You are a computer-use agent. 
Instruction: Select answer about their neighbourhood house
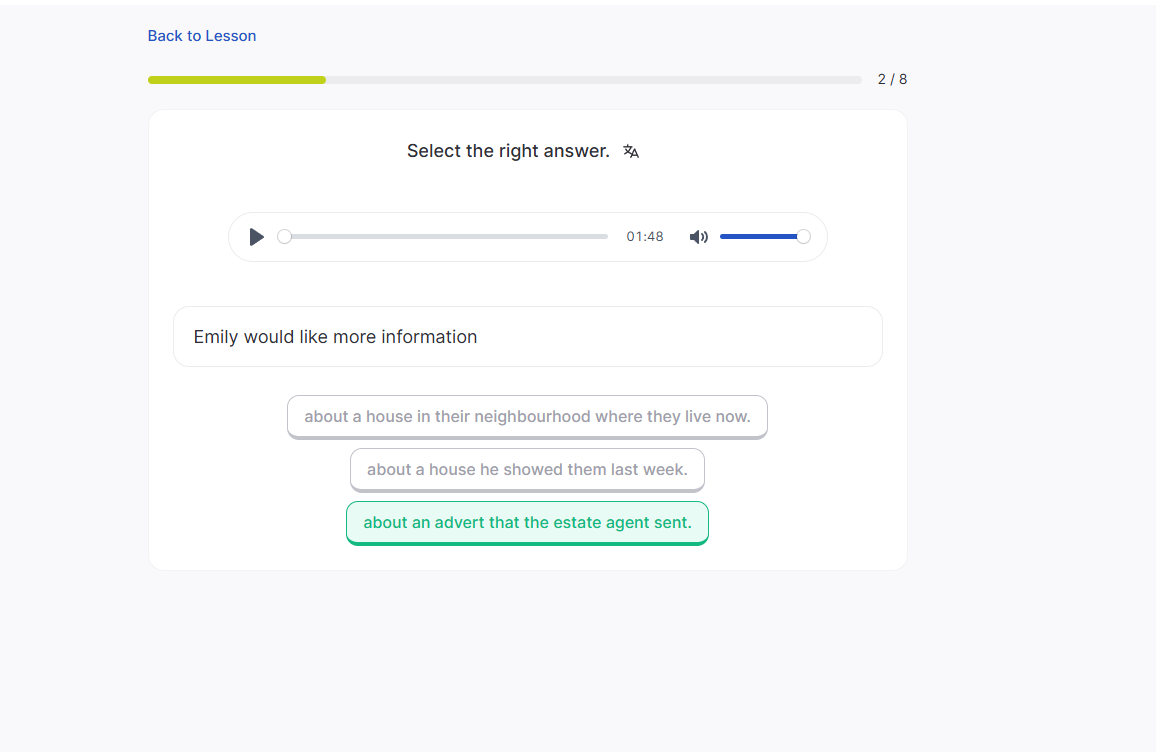[x=527, y=416]
